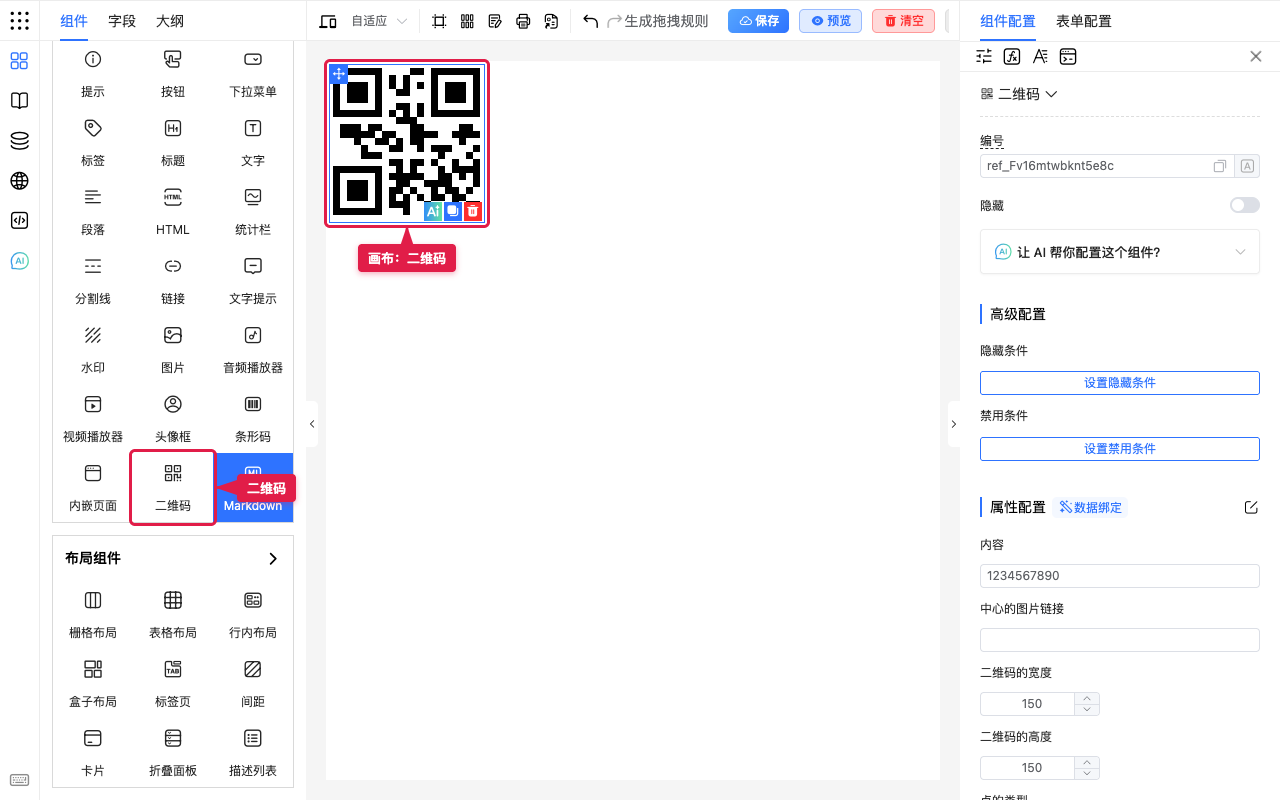Undo the last action
The image size is (1280, 800).
pos(590,21)
